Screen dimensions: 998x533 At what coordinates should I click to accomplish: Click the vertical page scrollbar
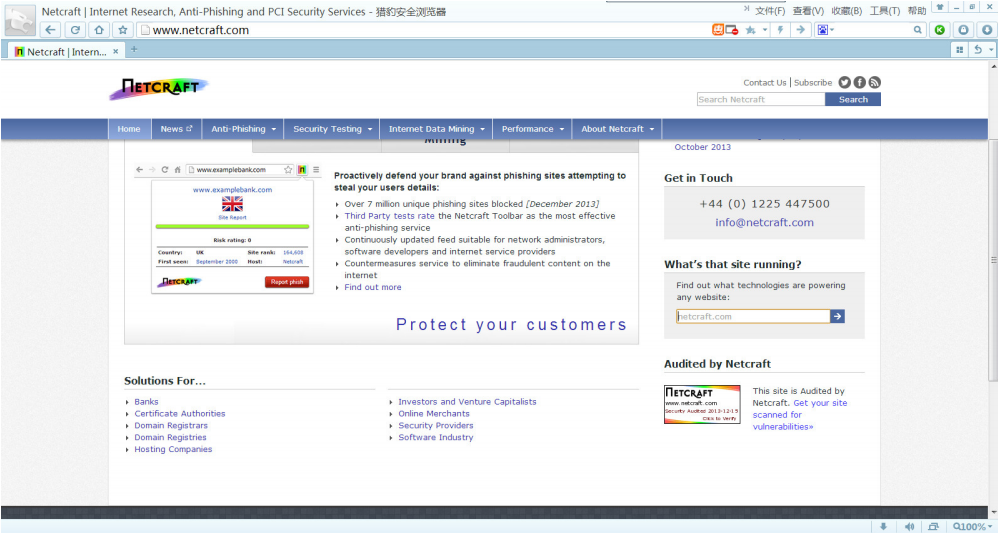993,258
